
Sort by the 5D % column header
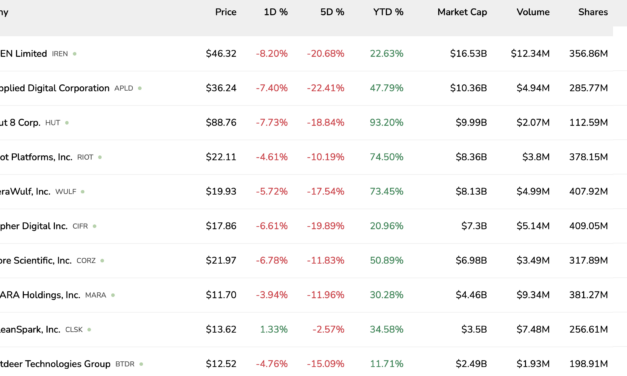(332, 12)
